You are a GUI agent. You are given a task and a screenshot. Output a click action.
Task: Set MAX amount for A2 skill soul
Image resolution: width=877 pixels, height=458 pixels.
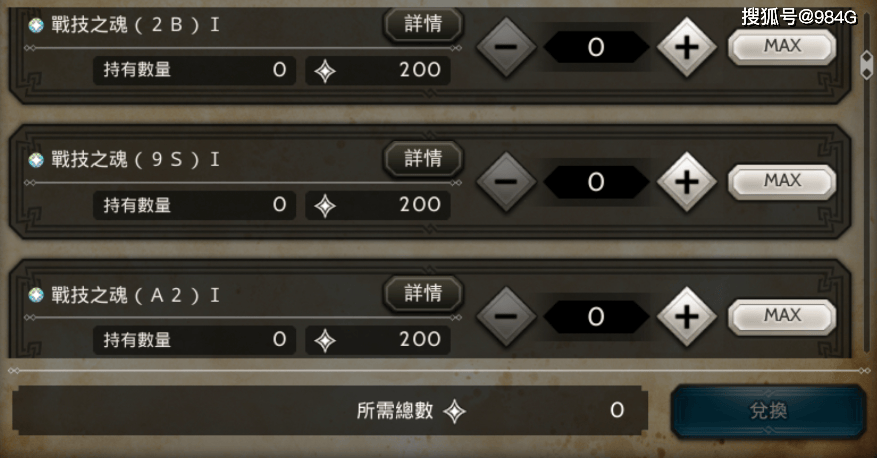(x=782, y=316)
